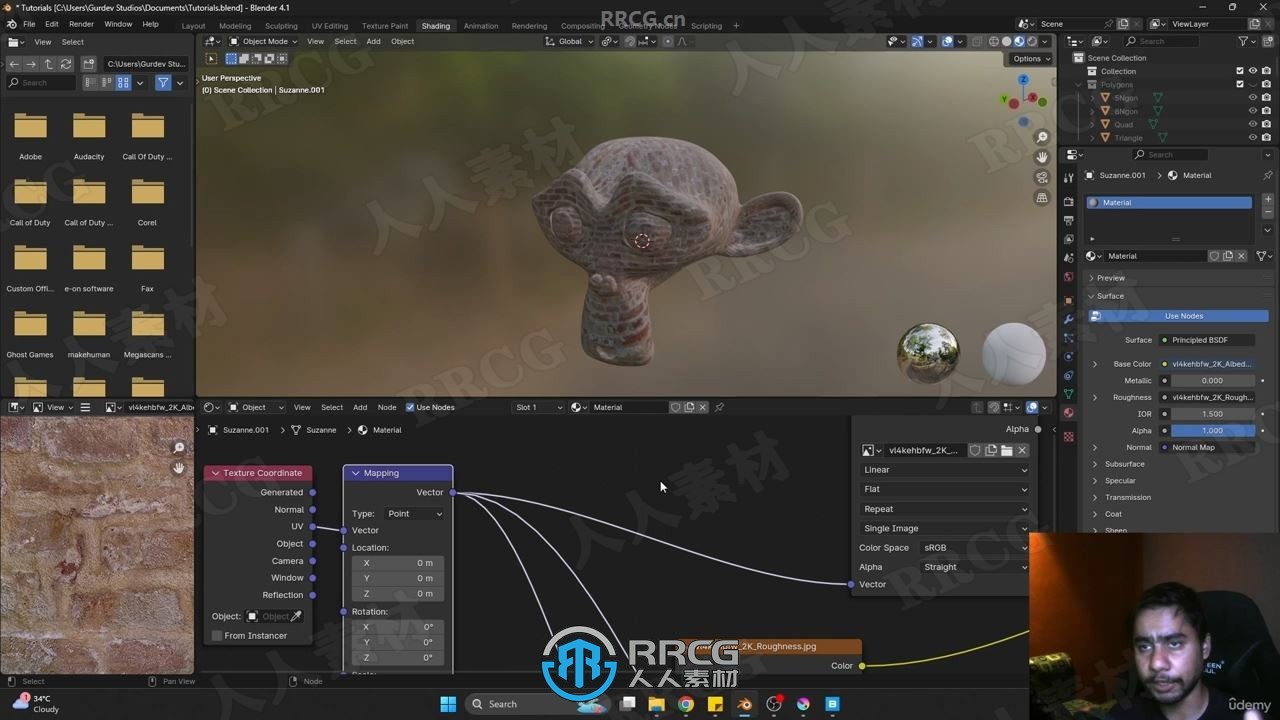The width and height of the screenshot is (1280, 720).
Task: Toggle camera view icon in the 3D viewport
Action: click(x=1042, y=177)
